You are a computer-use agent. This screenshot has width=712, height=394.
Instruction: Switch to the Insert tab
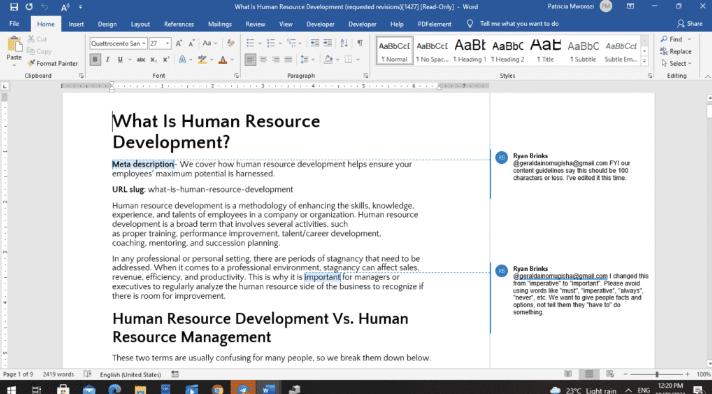(76, 25)
